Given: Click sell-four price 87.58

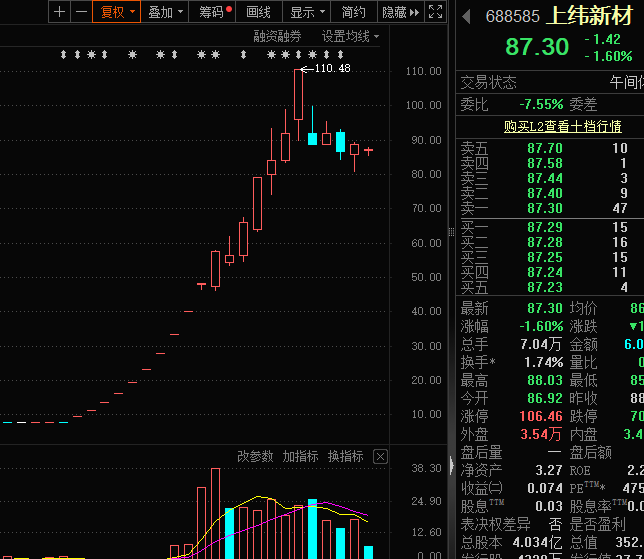Looking at the screenshot, I should (x=545, y=163).
